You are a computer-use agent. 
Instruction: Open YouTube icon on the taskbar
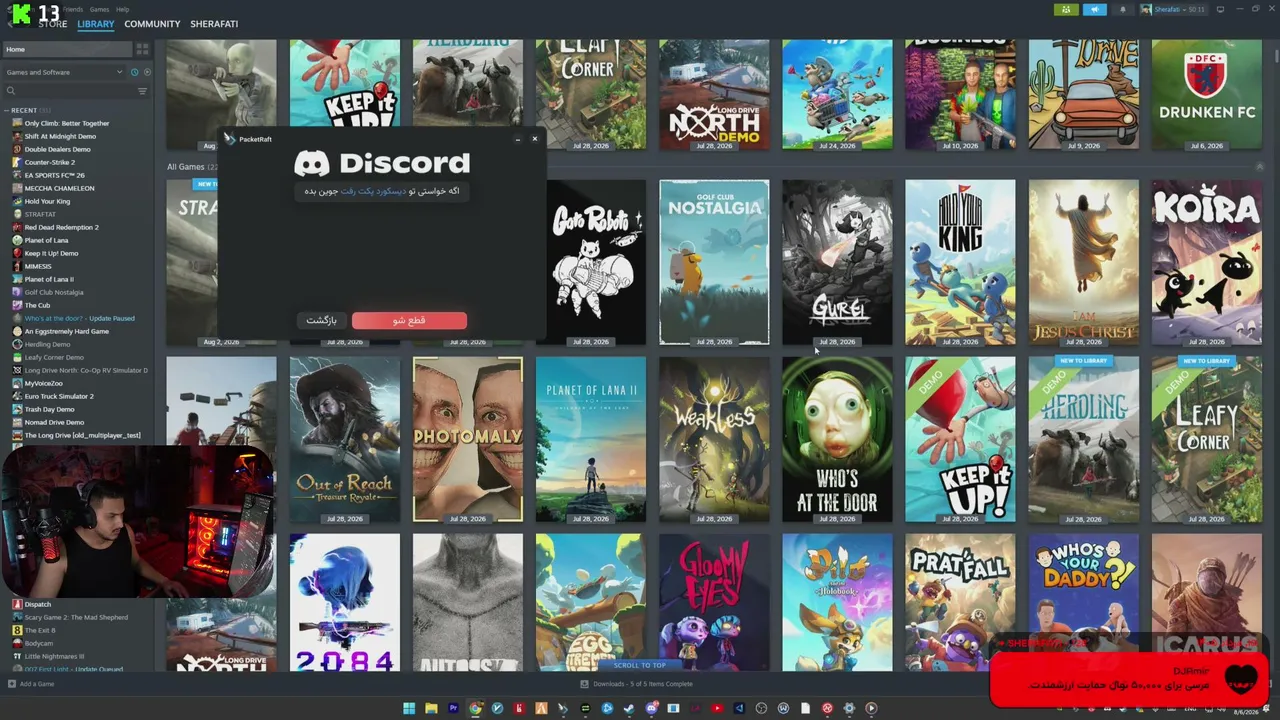[717, 708]
